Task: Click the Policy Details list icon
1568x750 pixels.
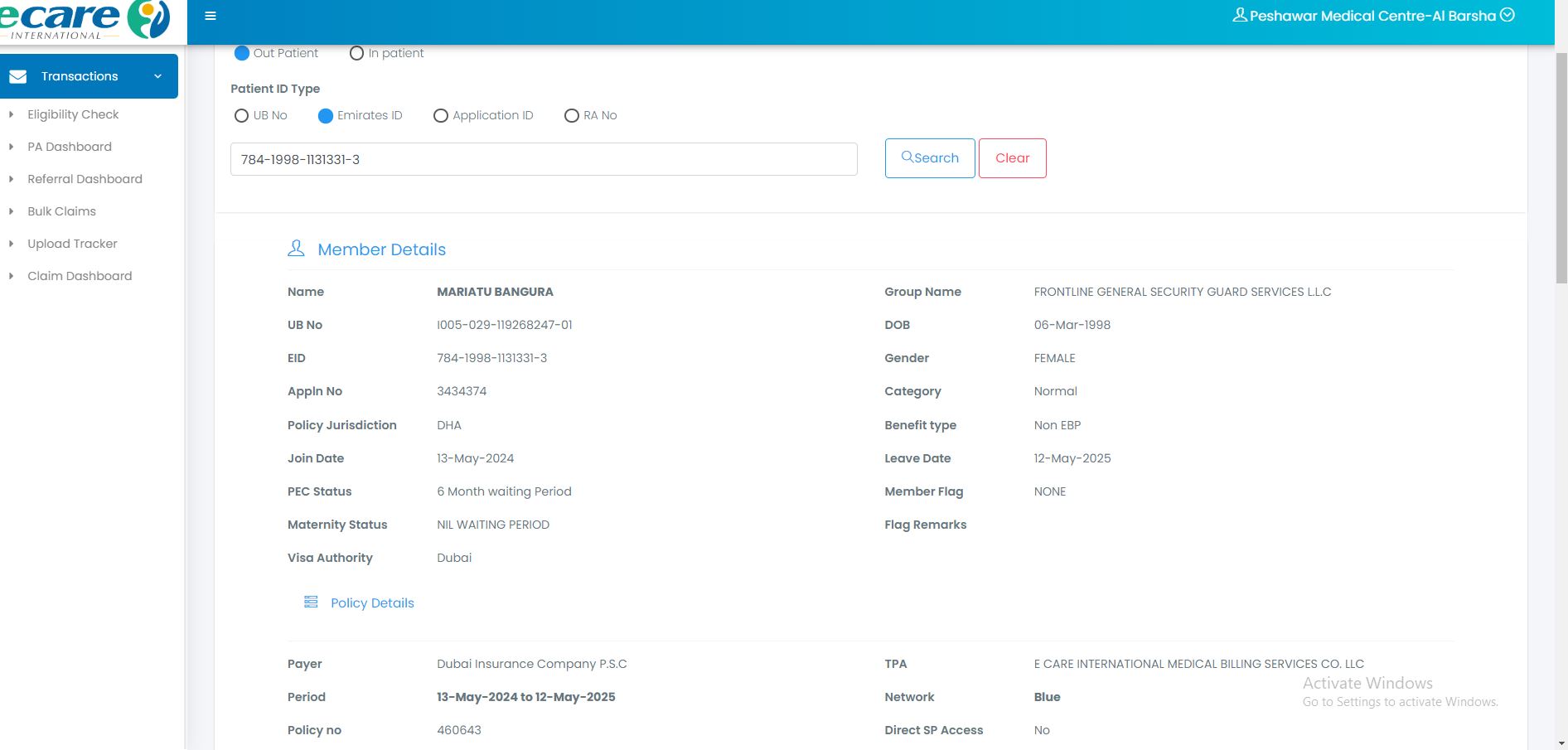Action: [x=311, y=602]
